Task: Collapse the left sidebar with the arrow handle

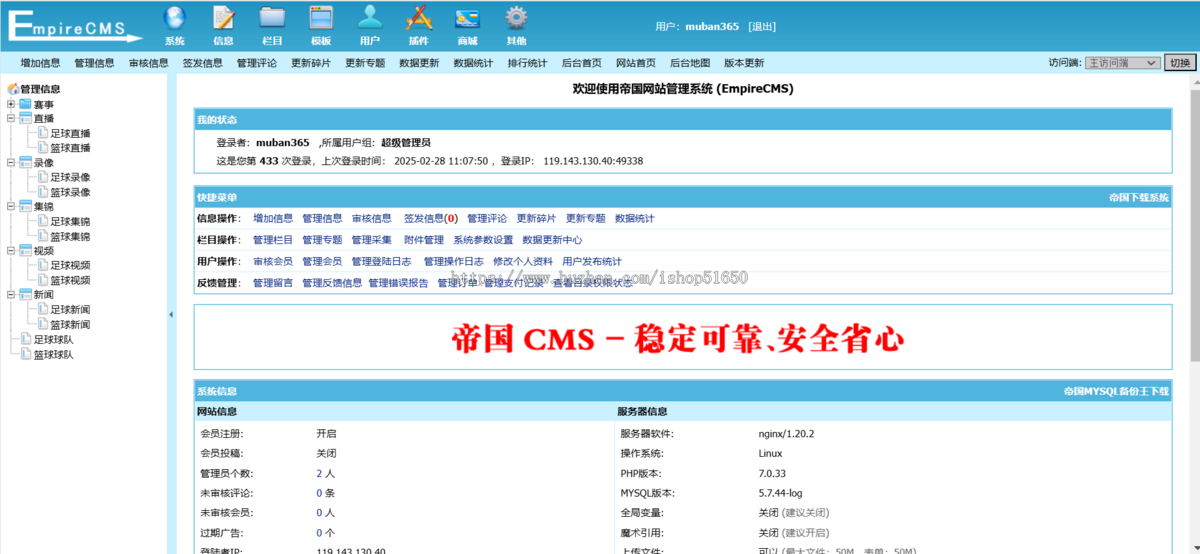Action: tap(170, 314)
